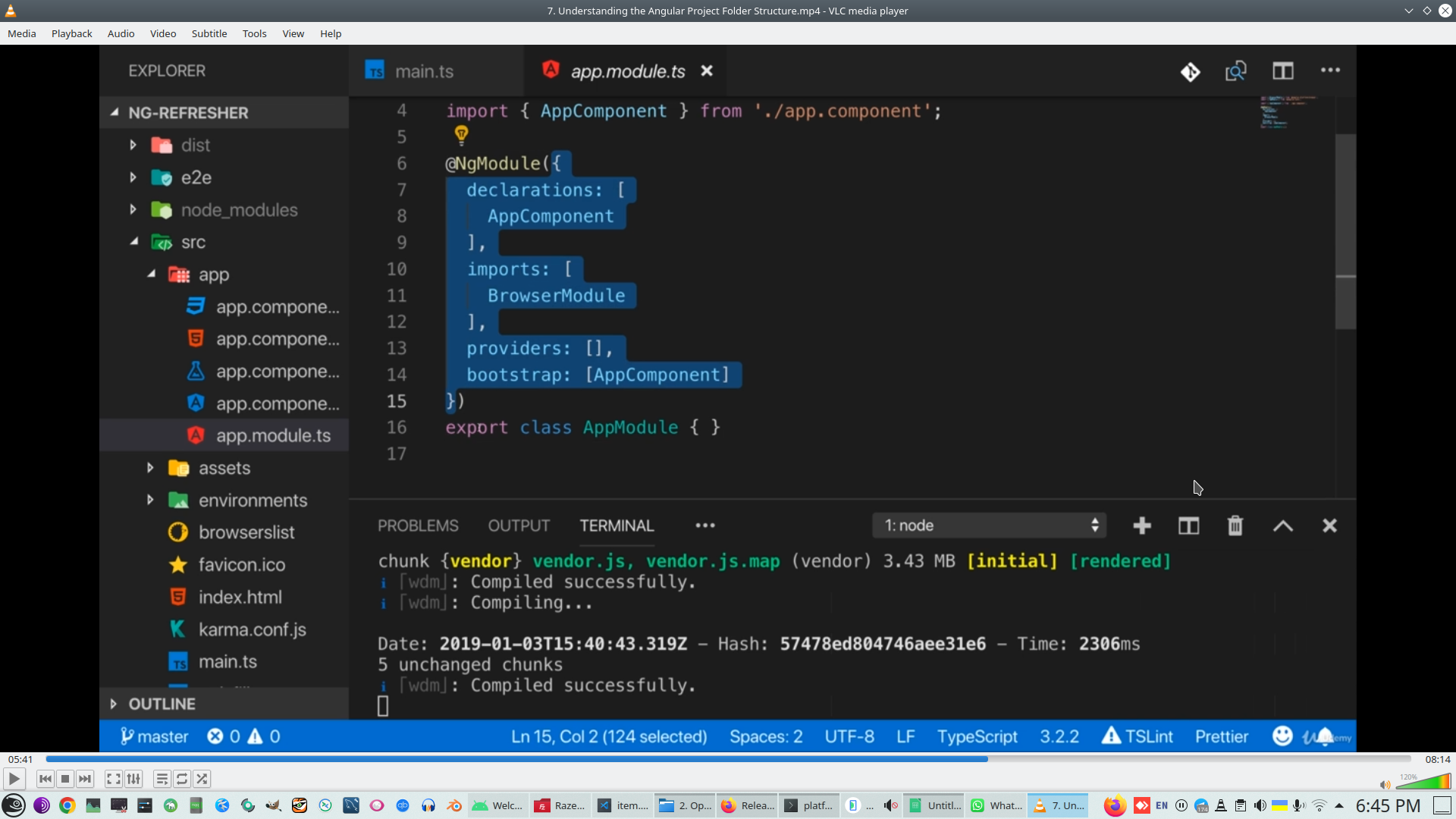Image resolution: width=1456 pixels, height=819 pixels.
Task: Toggle random playback in VLC controls
Action: pos(202,779)
